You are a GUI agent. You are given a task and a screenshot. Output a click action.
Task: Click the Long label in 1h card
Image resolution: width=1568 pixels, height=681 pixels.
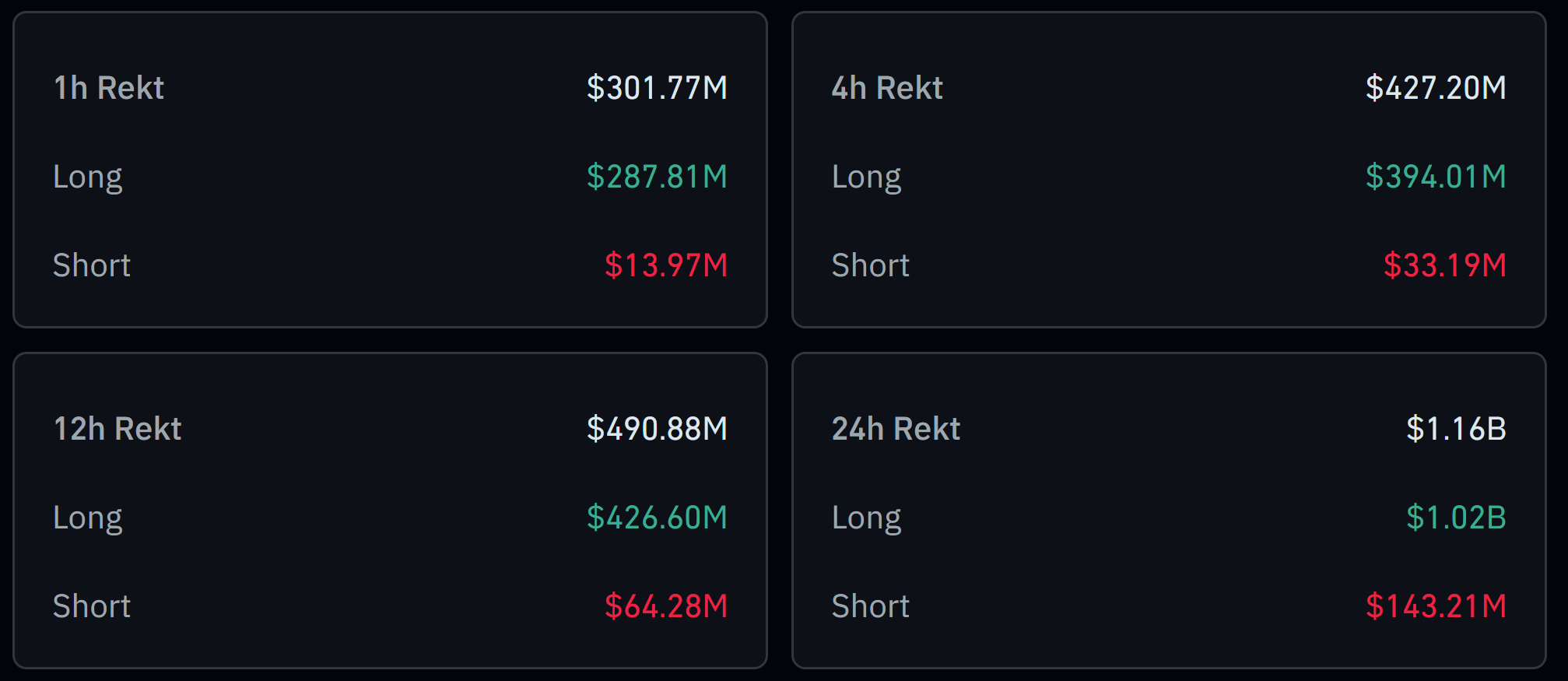pos(88,178)
